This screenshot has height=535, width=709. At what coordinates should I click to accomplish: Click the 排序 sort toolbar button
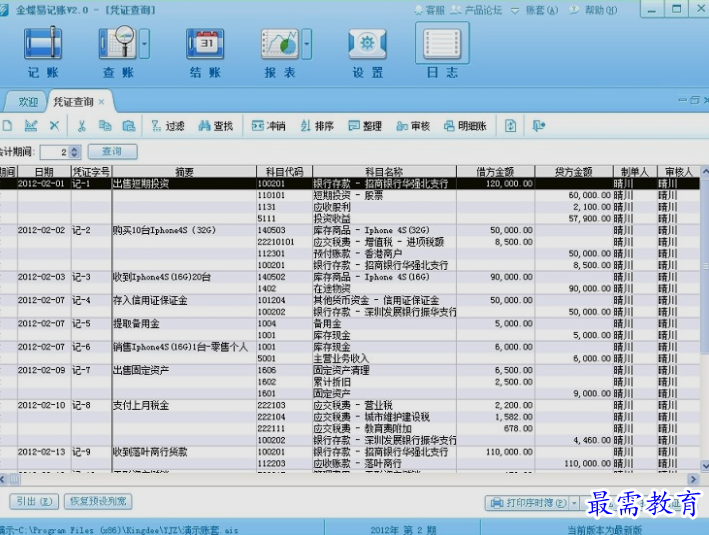317,126
